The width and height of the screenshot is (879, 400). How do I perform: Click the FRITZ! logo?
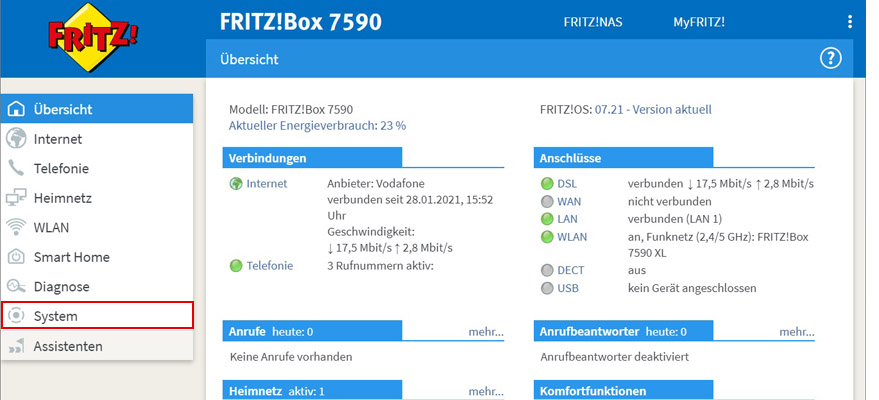tap(93, 39)
